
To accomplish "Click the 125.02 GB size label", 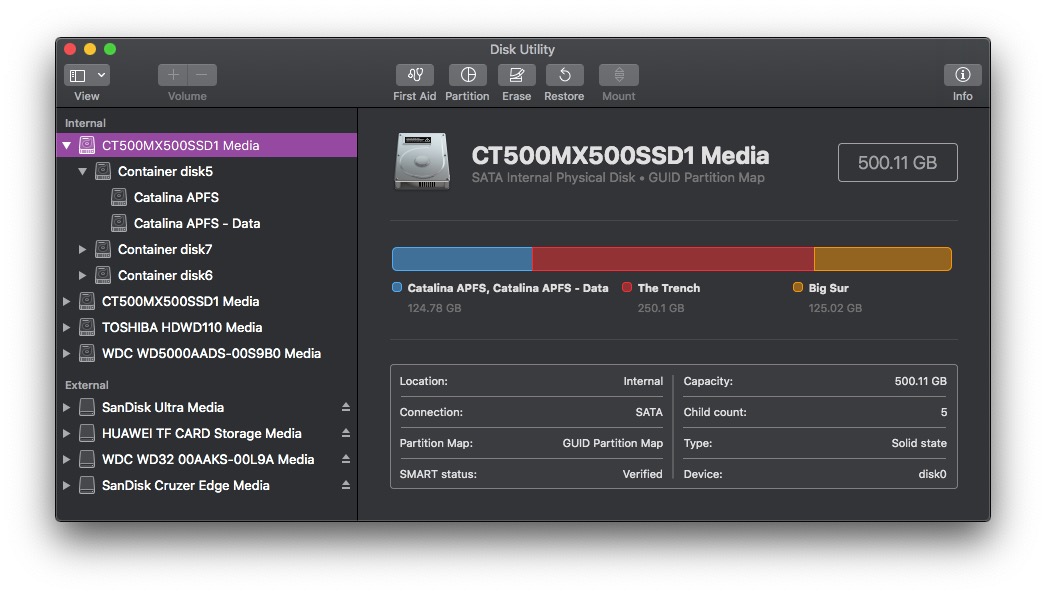I will [x=835, y=308].
